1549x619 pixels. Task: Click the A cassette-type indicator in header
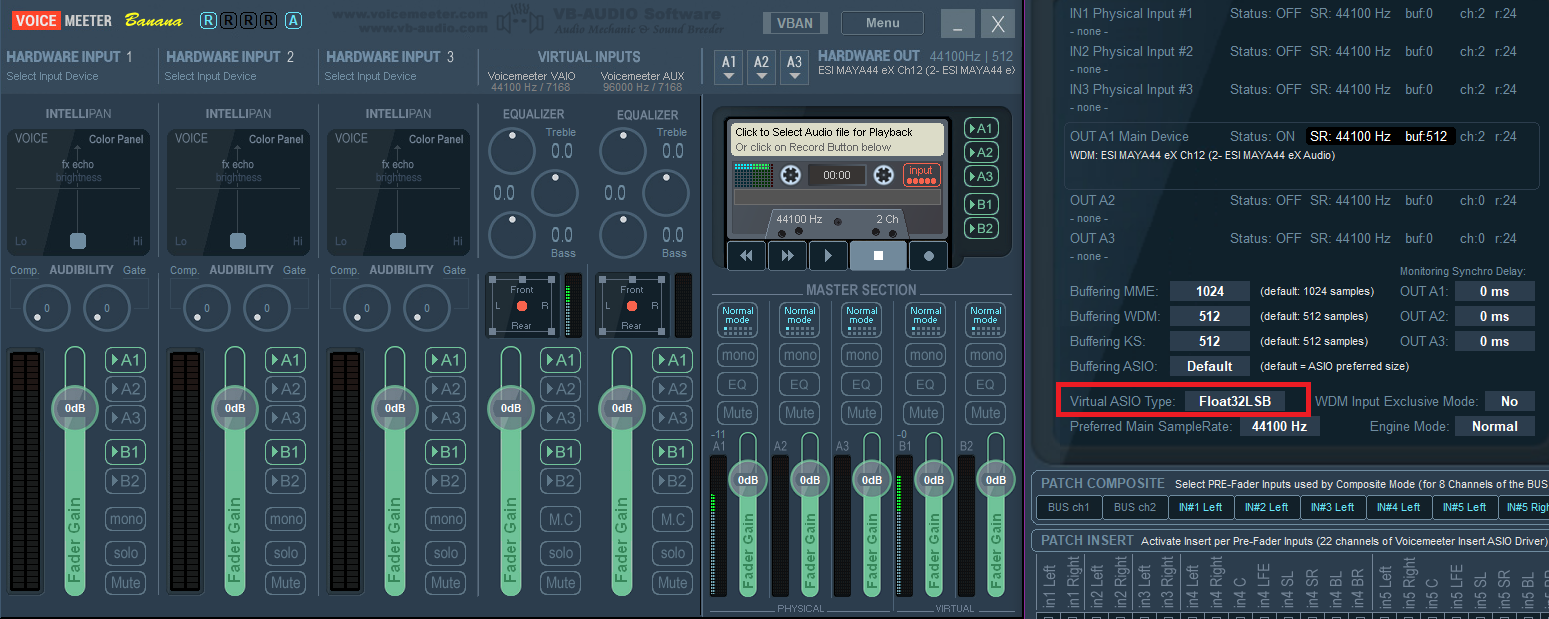[293, 20]
